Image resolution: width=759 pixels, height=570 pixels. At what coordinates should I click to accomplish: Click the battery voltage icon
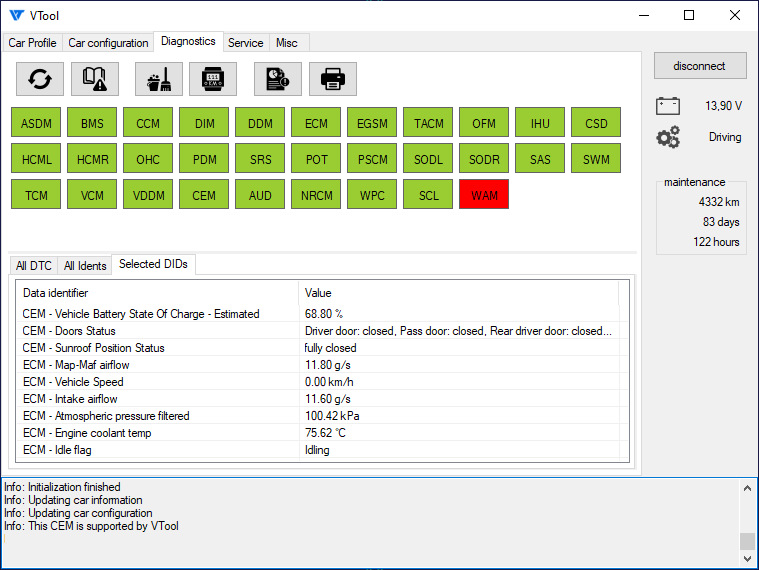[668, 105]
